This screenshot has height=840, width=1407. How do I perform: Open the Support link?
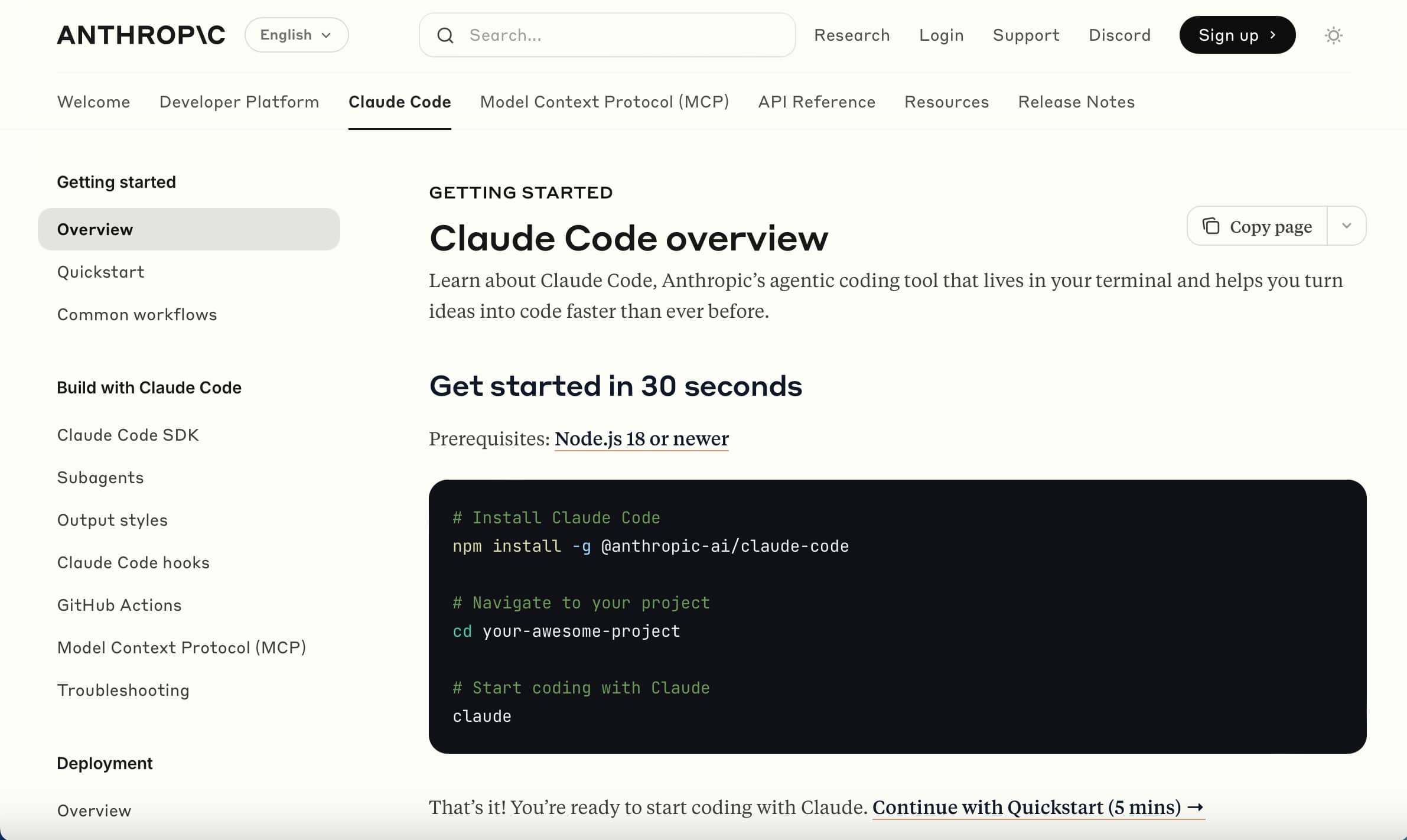pos(1026,35)
